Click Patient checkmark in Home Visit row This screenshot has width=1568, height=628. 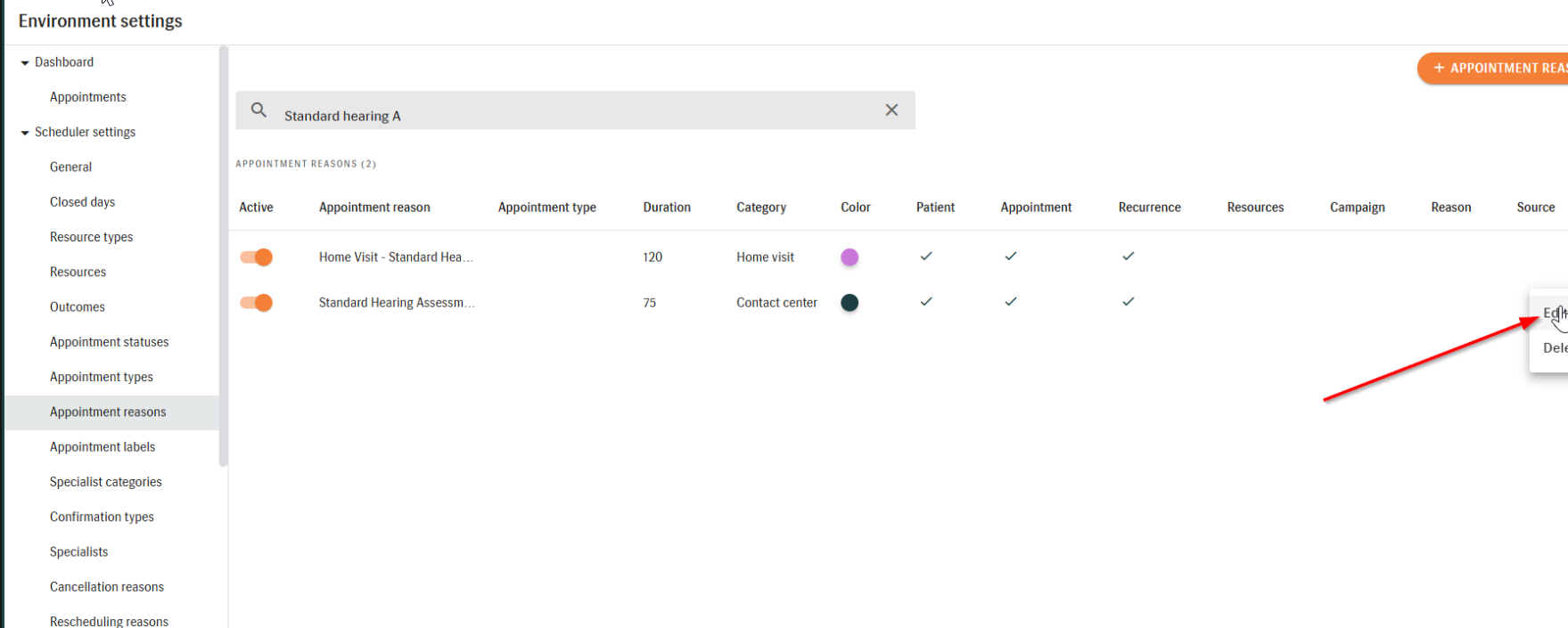926,257
